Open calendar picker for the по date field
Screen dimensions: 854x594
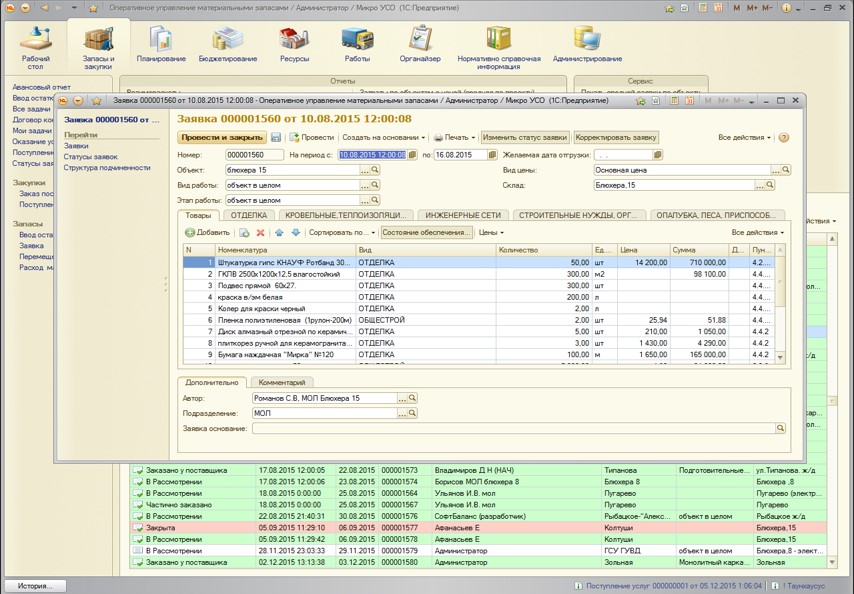[x=492, y=155]
